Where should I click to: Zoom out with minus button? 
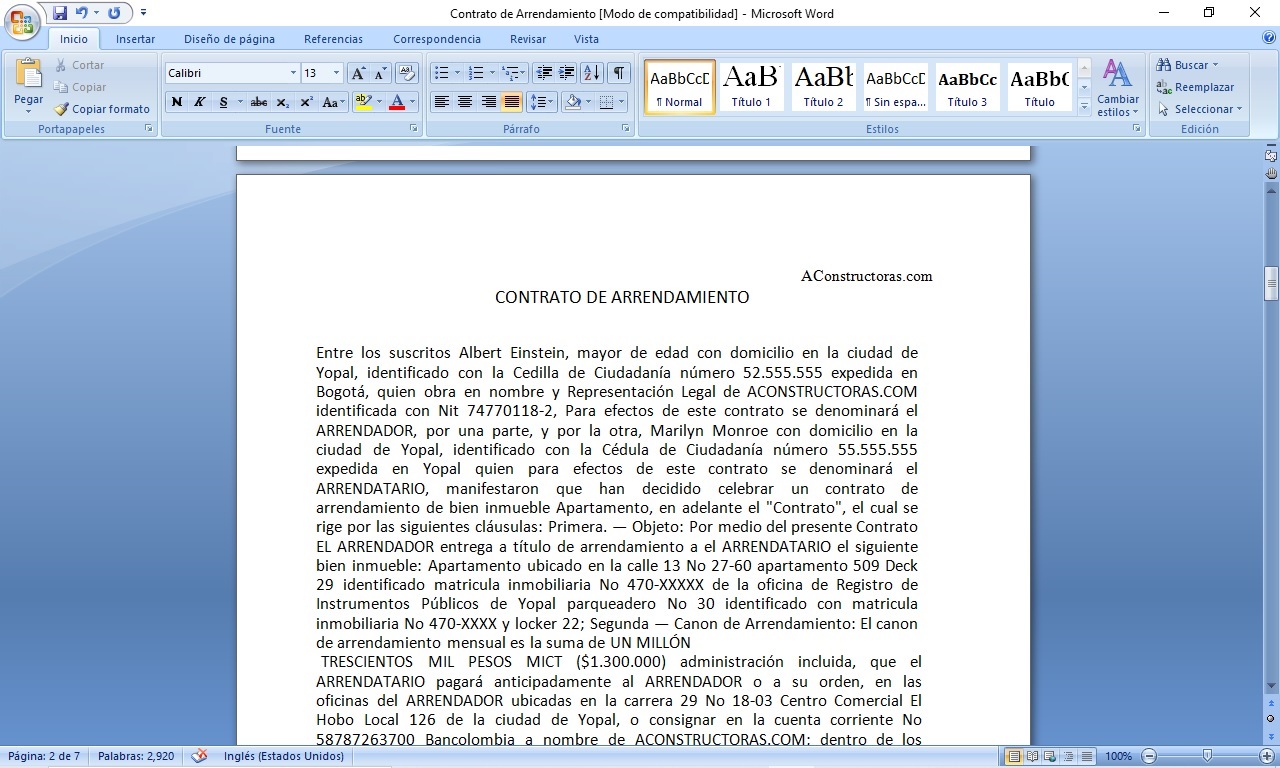[1149, 756]
